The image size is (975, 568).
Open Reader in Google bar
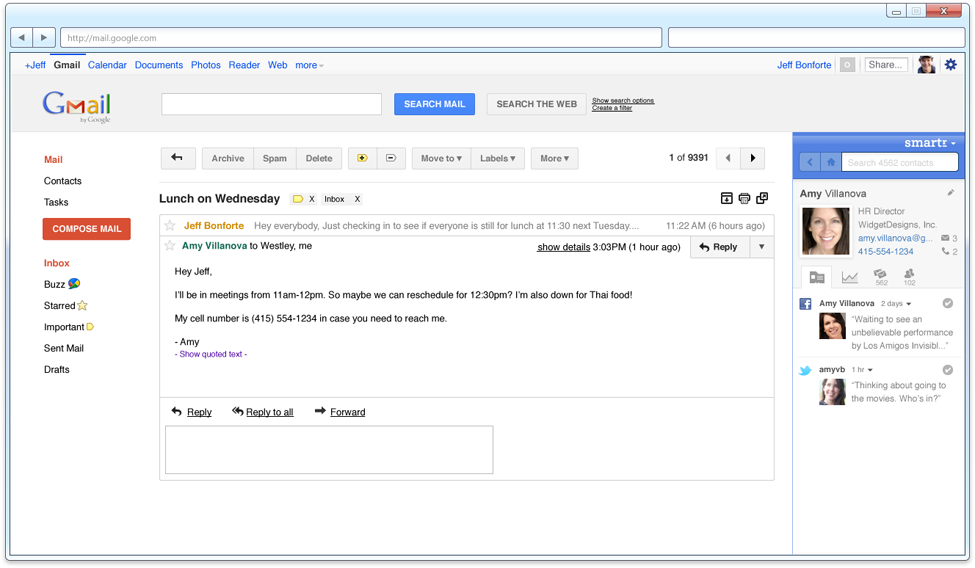(244, 65)
